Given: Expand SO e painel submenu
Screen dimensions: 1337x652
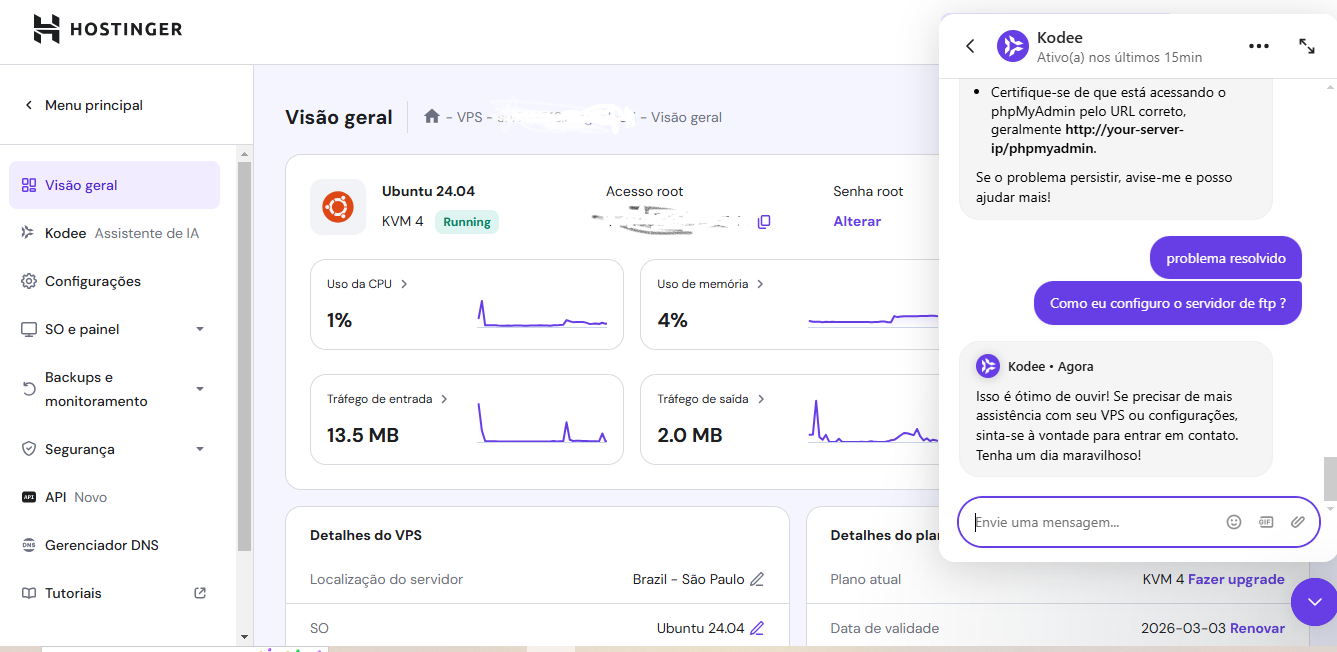Looking at the screenshot, I should click(x=200, y=329).
